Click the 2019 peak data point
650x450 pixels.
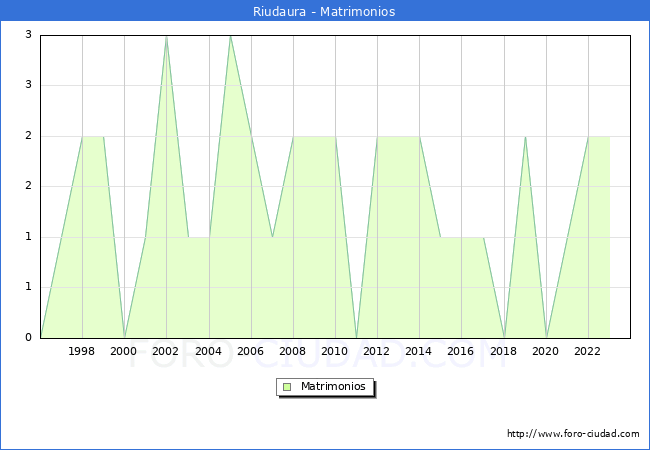coord(525,137)
